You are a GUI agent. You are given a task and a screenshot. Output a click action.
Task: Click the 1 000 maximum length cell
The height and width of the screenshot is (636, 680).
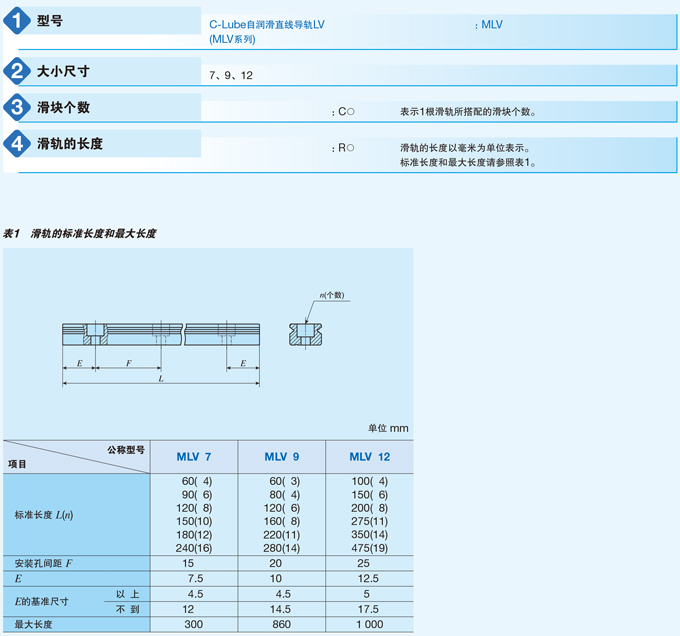(x=369, y=625)
